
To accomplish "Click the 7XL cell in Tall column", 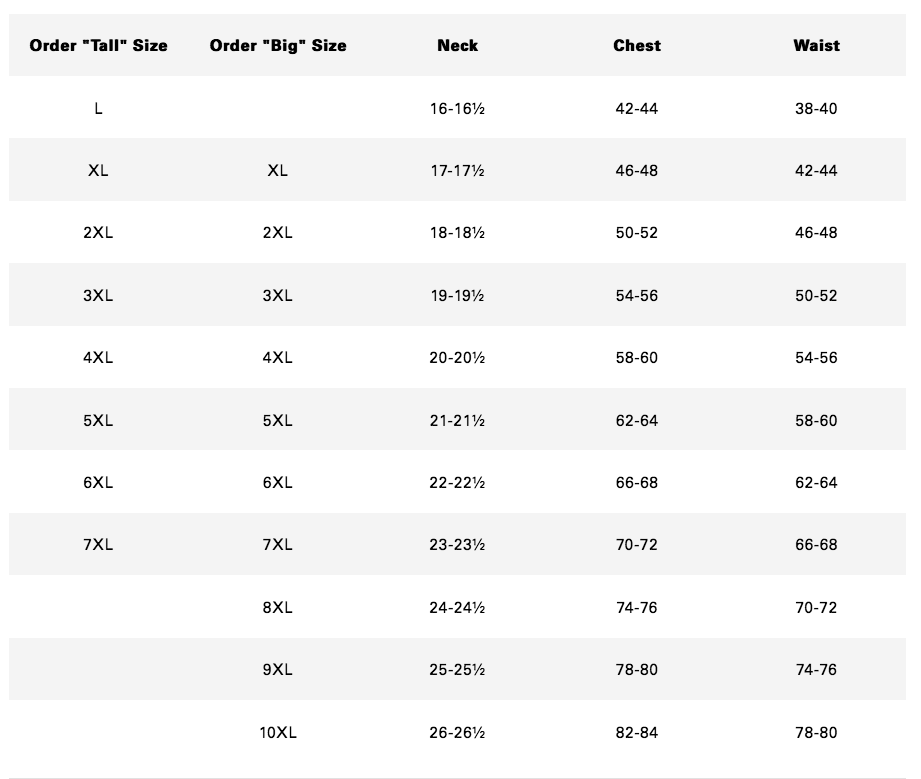I will pos(98,544).
